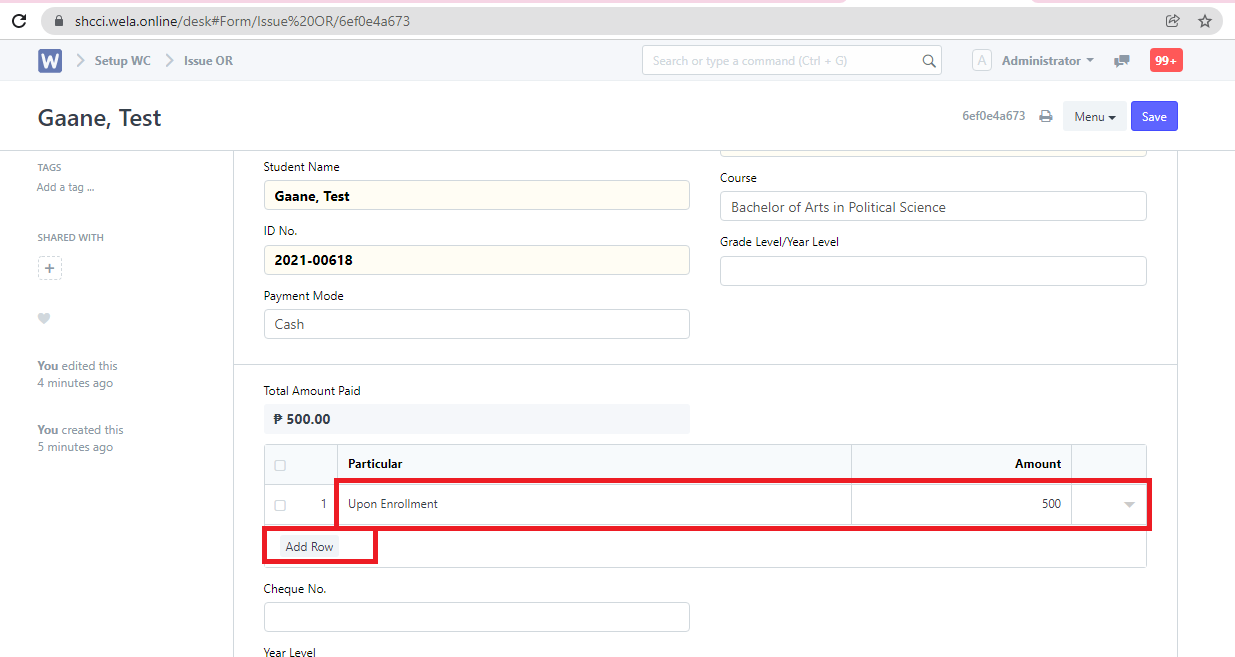1235x657 pixels.
Task: Expand the row 1 dropdown arrow
Action: pyautogui.click(x=1129, y=505)
